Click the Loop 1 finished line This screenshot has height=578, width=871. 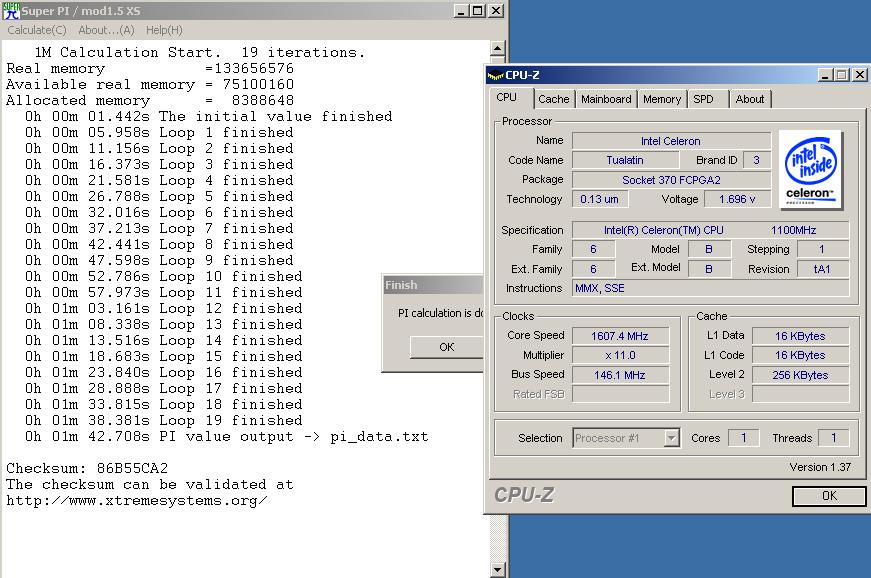(159, 132)
